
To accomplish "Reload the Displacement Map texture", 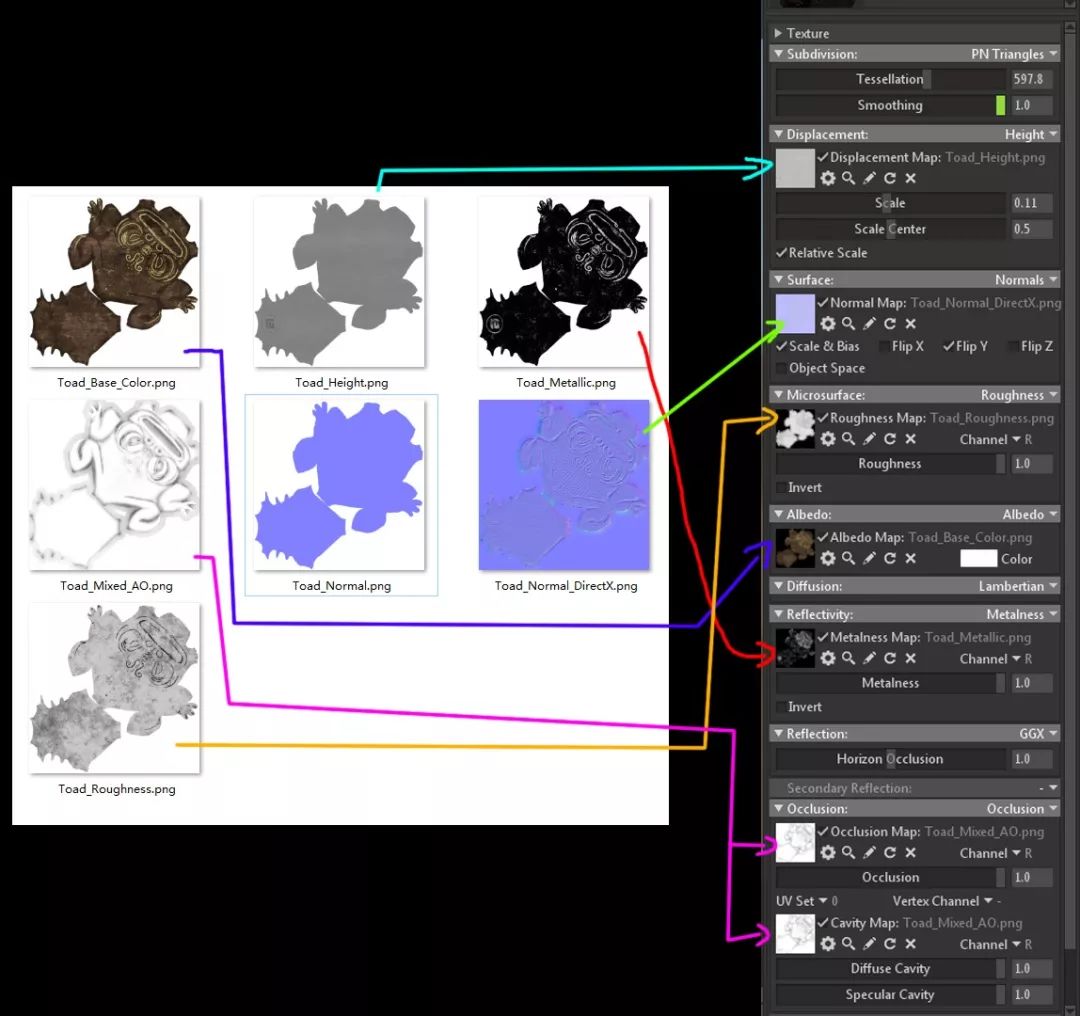I will 890,178.
